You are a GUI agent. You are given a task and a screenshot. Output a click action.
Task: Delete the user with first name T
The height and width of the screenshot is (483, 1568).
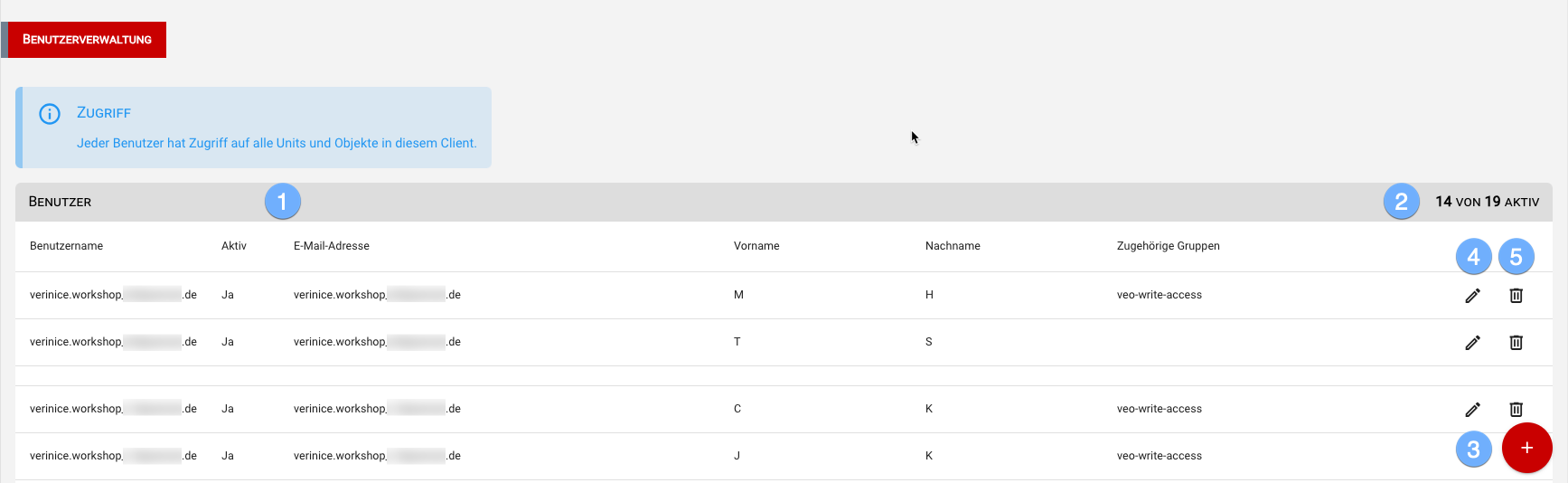point(1516,343)
